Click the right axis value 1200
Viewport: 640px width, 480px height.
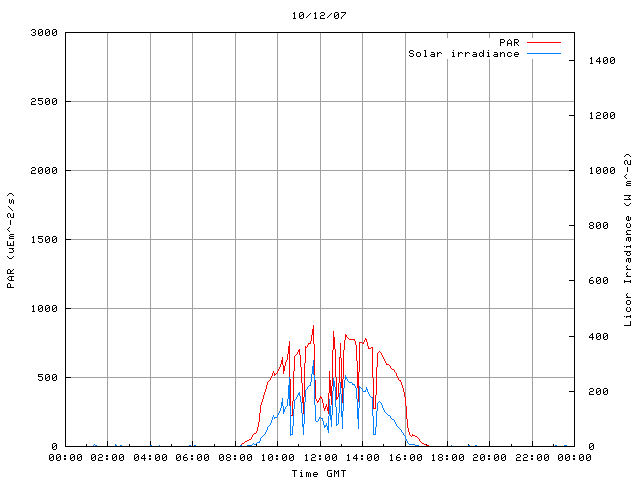602,116
